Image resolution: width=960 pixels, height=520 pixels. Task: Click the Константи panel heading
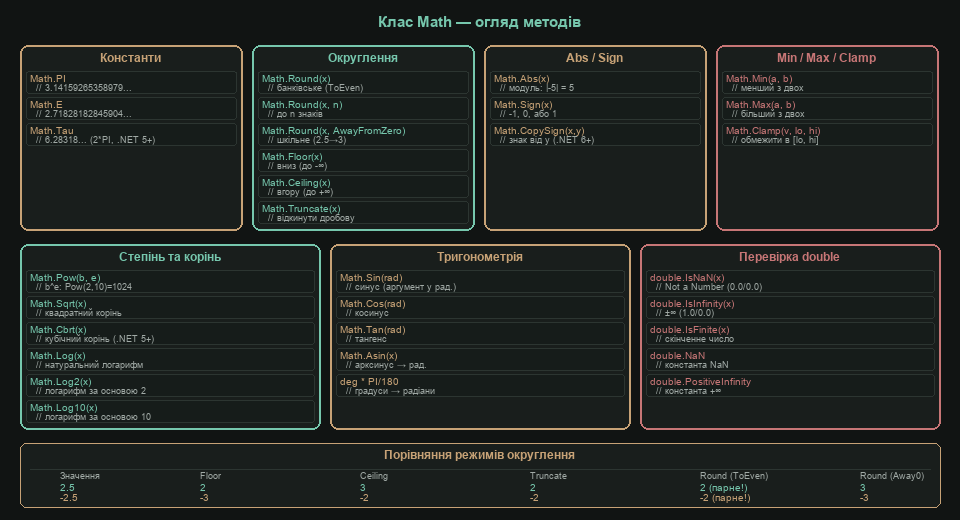pyautogui.click(x=130, y=58)
